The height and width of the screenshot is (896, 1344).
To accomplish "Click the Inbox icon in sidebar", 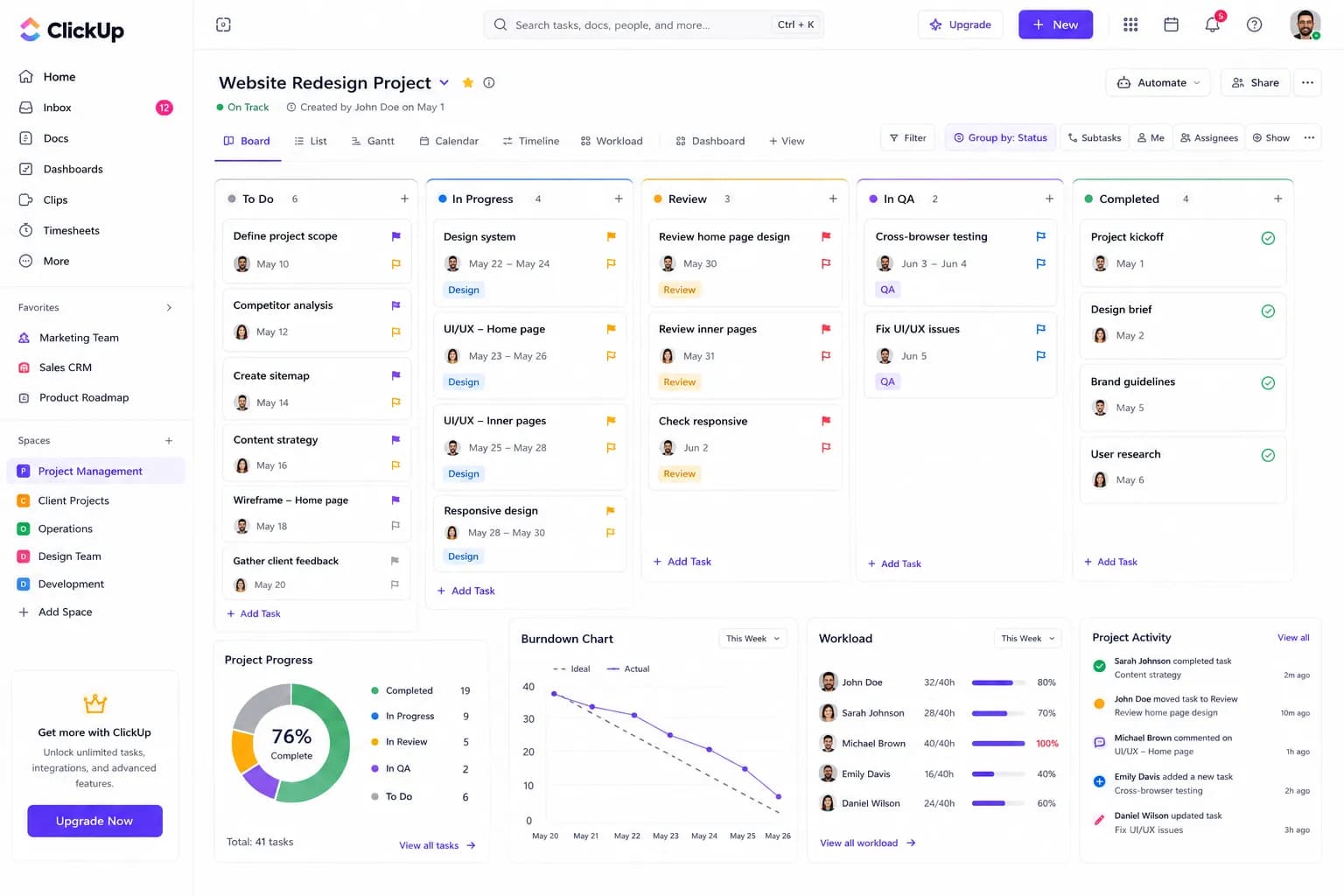I will [x=26, y=108].
